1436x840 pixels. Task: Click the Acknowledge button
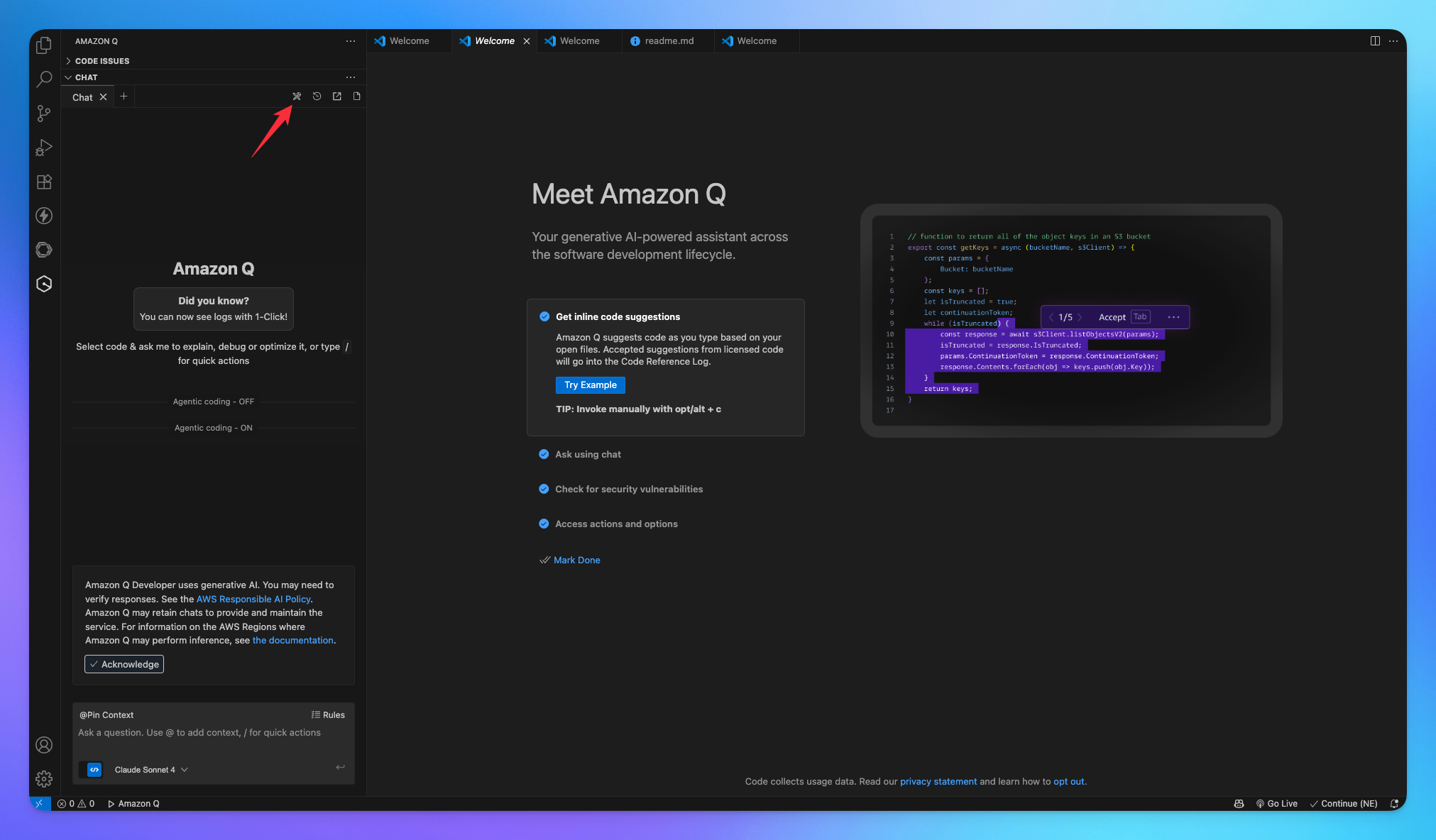(x=124, y=664)
